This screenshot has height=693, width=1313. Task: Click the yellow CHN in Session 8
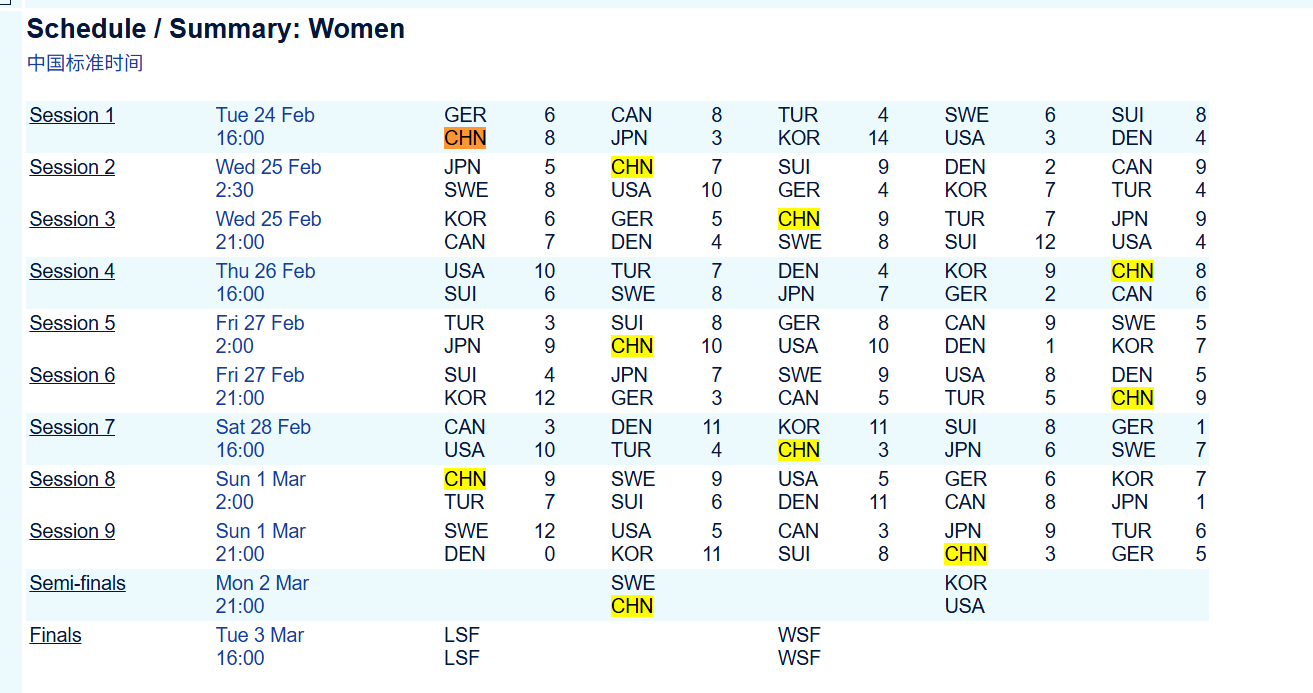point(465,479)
